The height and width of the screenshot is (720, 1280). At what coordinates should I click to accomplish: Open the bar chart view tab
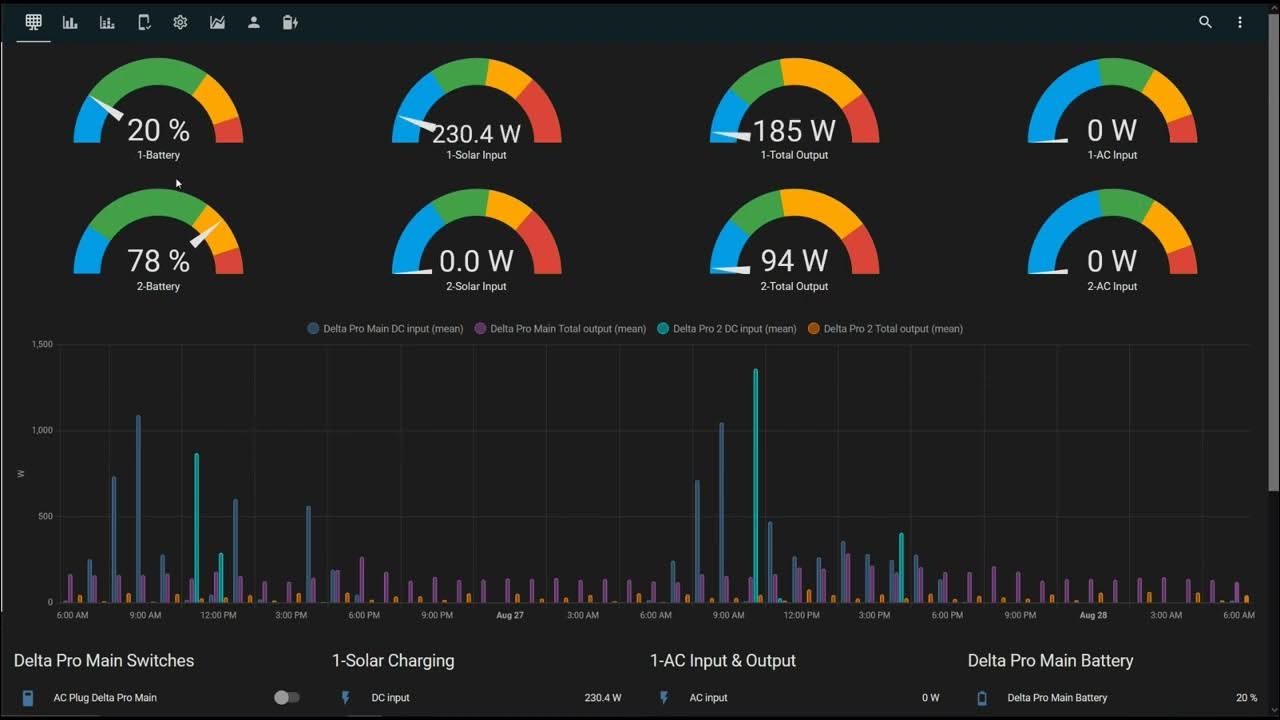click(70, 22)
